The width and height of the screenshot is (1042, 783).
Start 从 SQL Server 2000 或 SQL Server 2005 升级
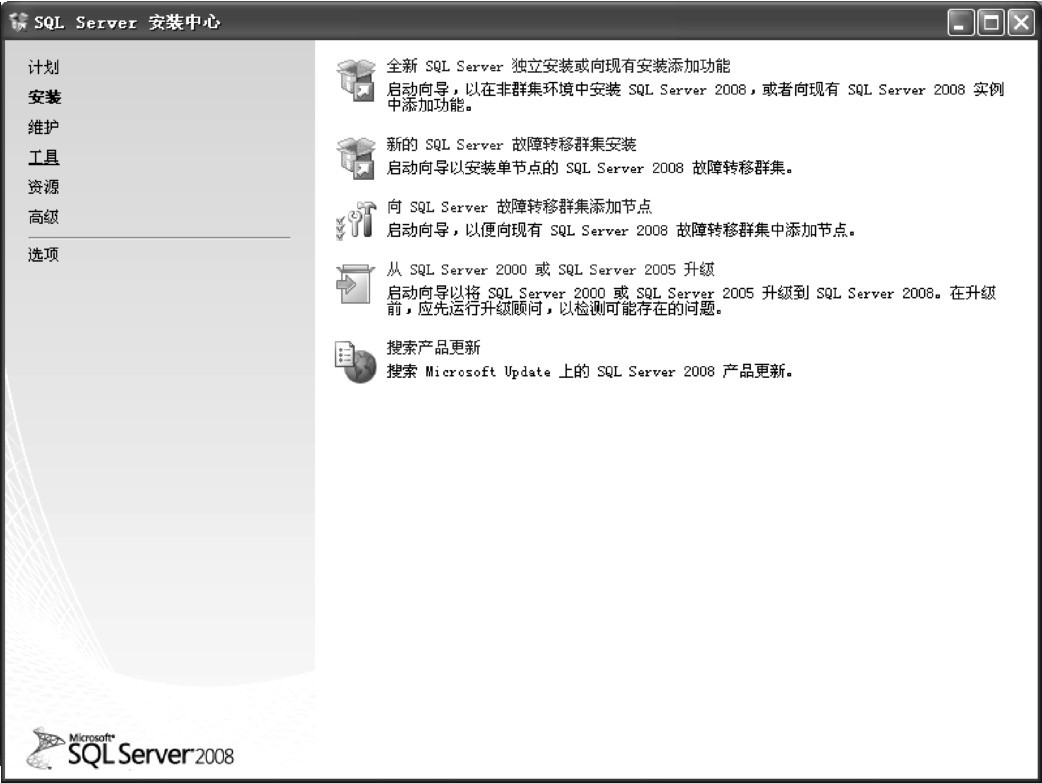tap(550, 269)
